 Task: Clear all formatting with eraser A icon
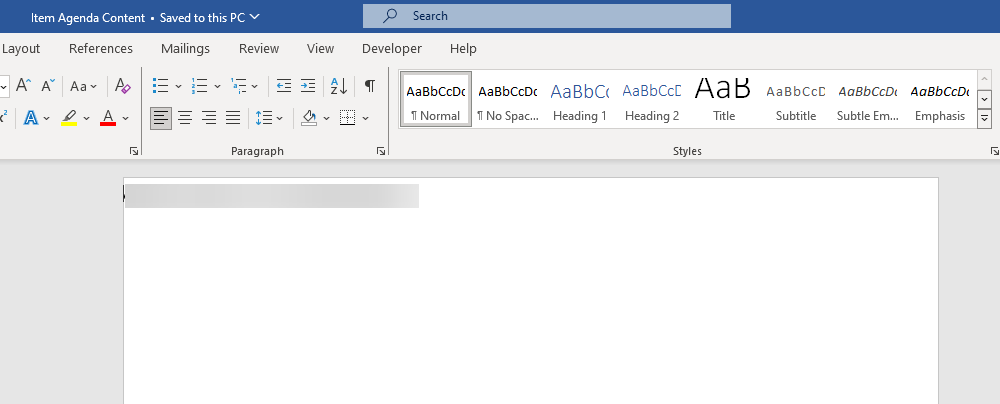pyautogui.click(x=122, y=86)
